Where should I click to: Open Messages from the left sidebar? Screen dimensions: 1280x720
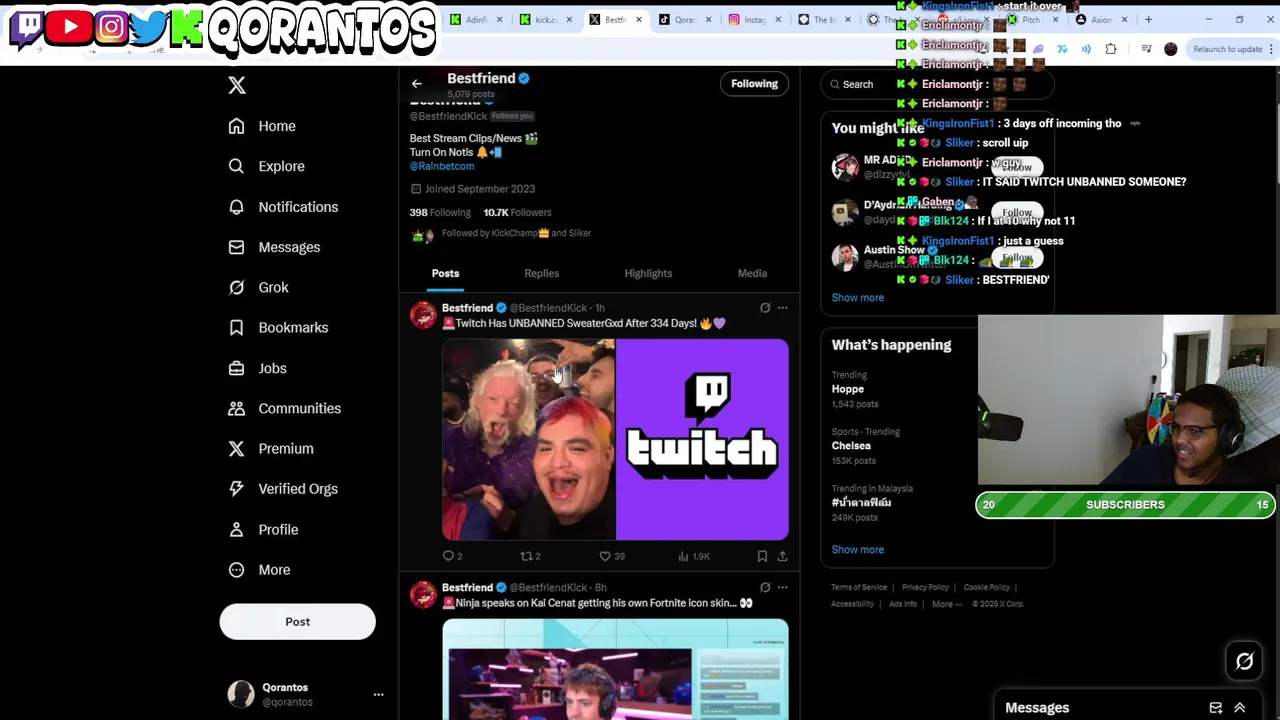pyautogui.click(x=274, y=247)
